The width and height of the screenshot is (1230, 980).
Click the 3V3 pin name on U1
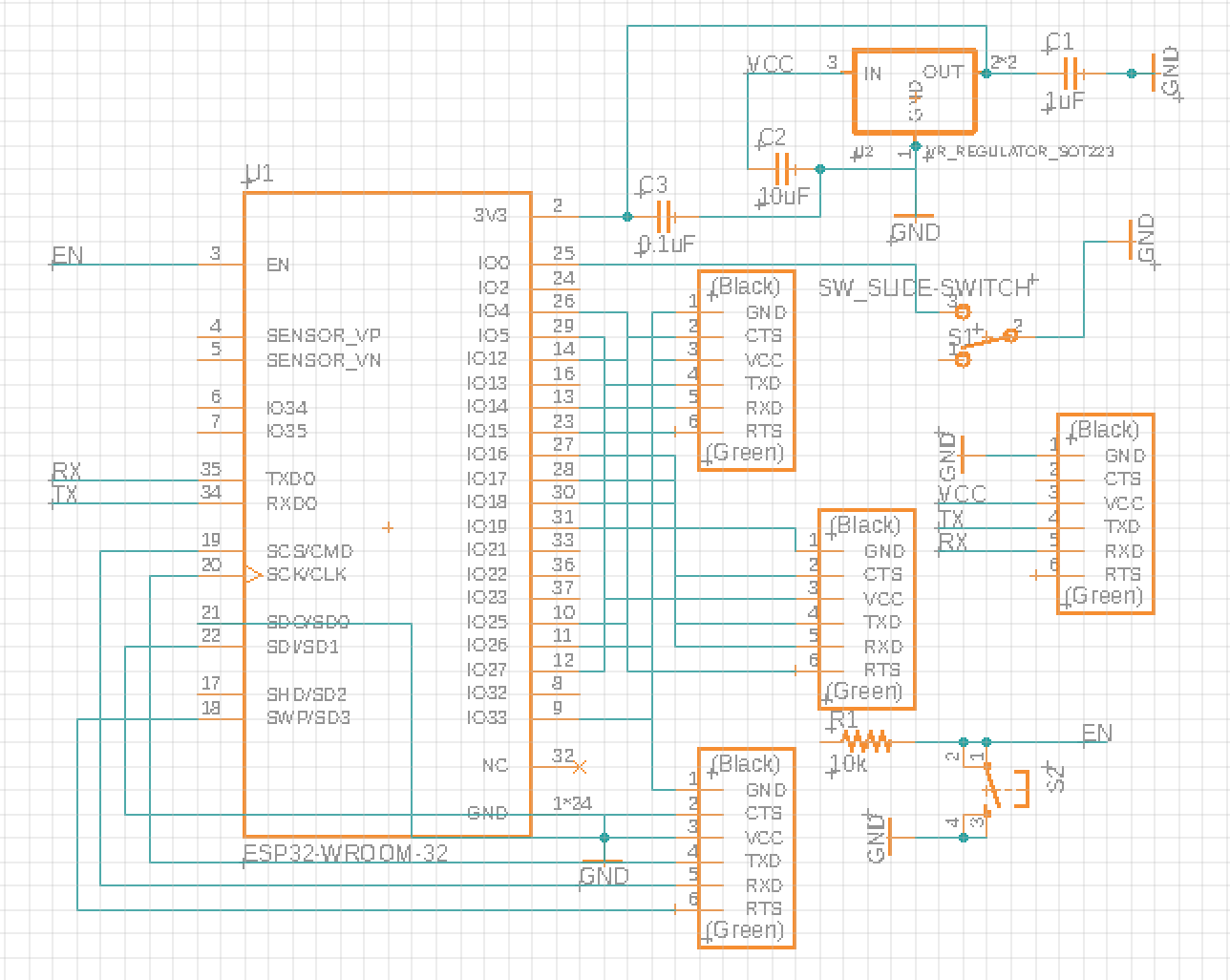pos(490,216)
